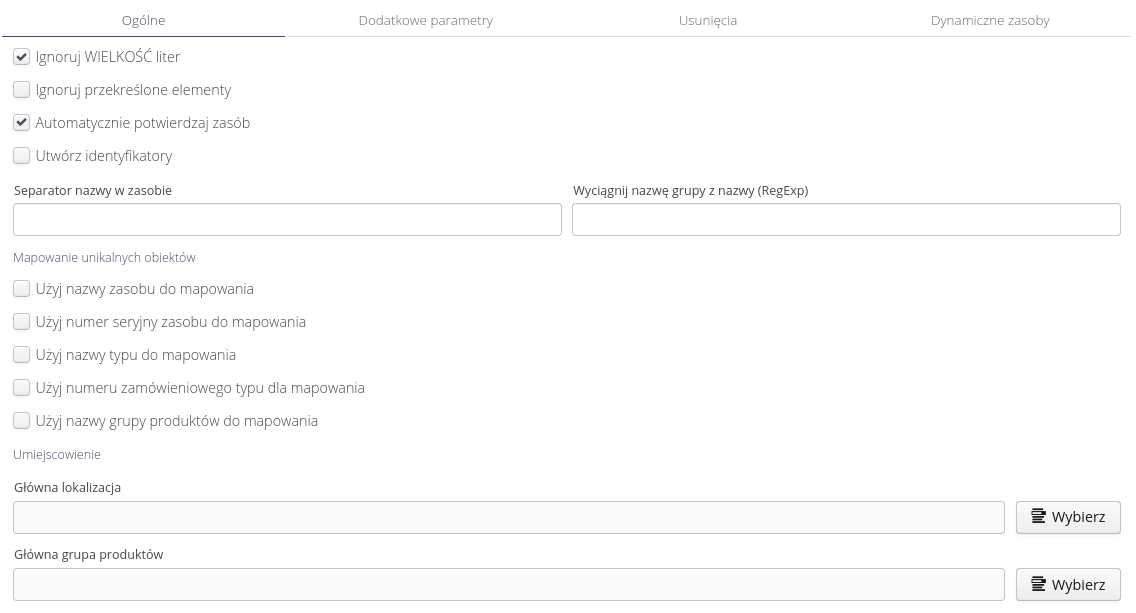Click the Główna lokalizacja text field
The height and width of the screenshot is (613, 1136).
tap(508, 518)
